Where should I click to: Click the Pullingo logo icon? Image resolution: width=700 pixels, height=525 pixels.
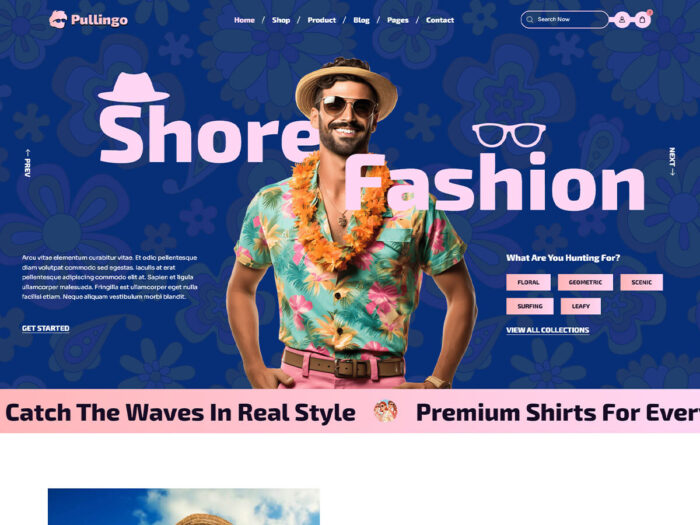[58, 20]
